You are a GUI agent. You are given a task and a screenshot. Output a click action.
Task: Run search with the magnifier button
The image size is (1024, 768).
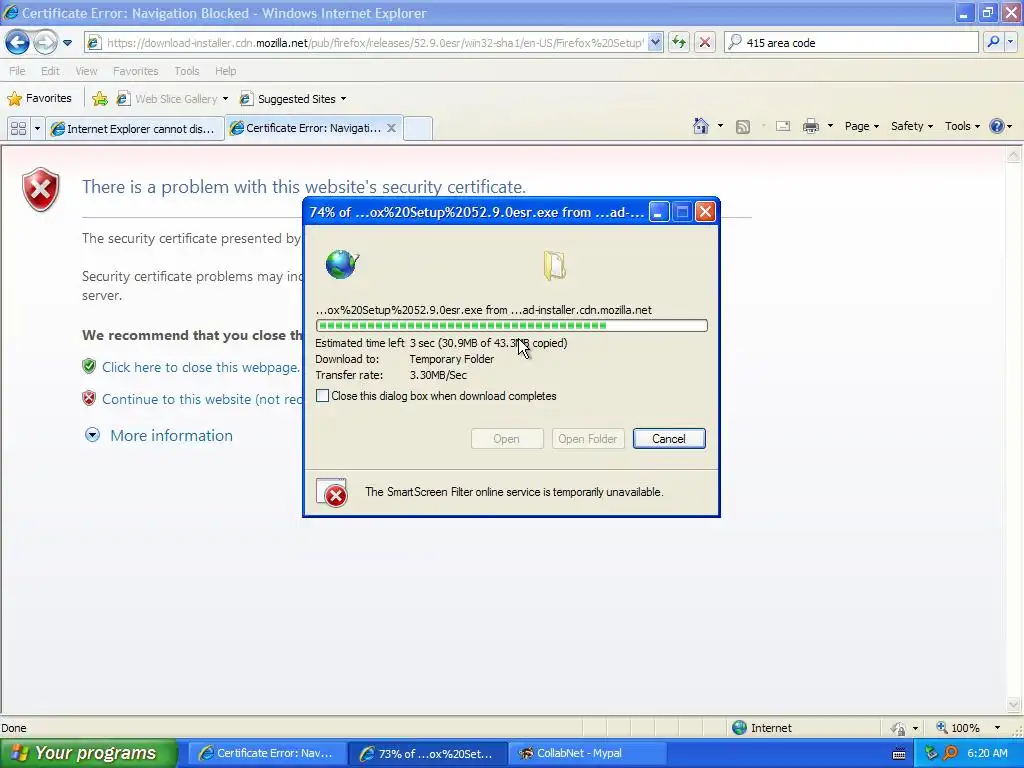coord(993,42)
